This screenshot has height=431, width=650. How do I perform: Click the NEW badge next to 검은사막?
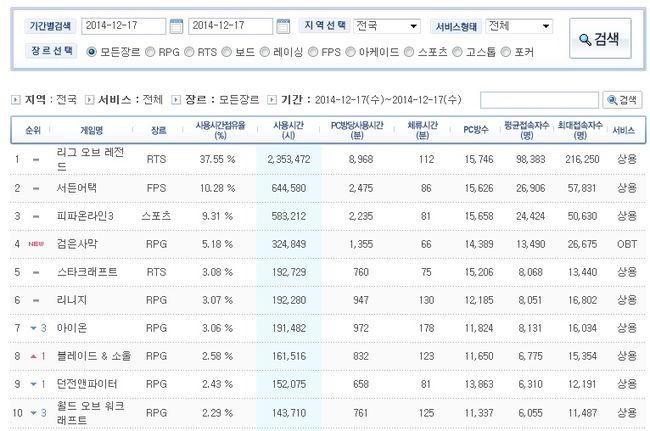(36, 243)
